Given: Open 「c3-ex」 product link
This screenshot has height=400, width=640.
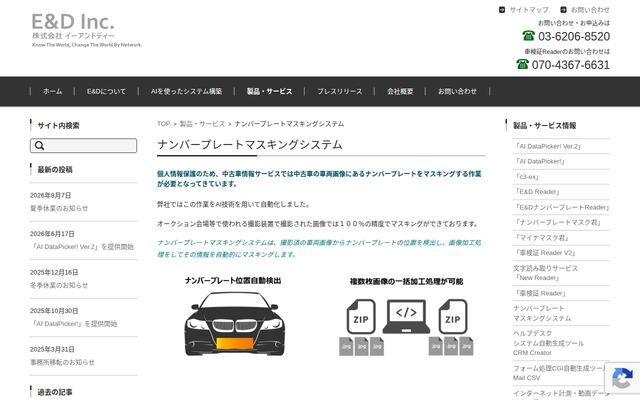Looking at the screenshot, I should click(526, 177).
